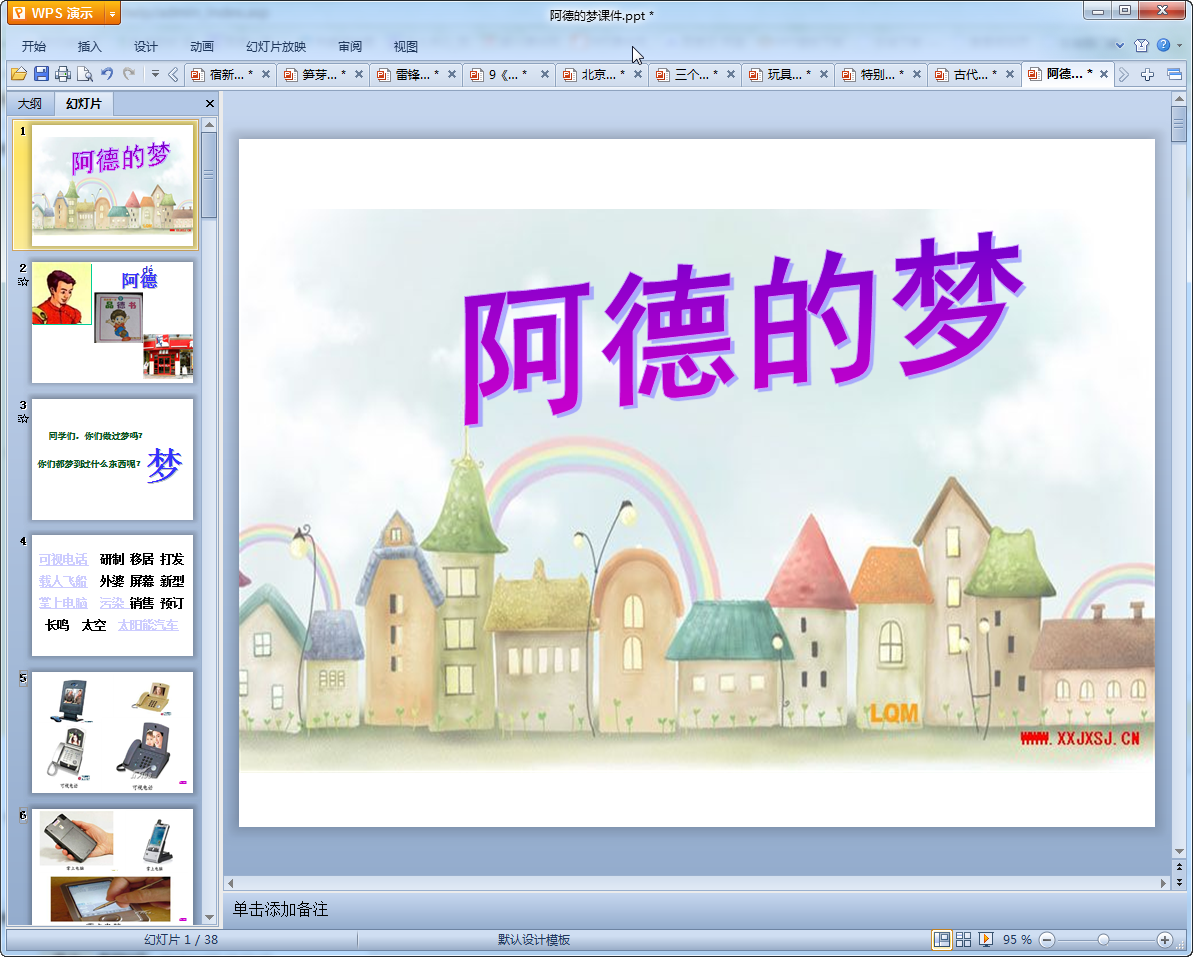The image size is (1193, 957).
Task: Expand the dropdown arrow next to help
Action: point(1180,46)
